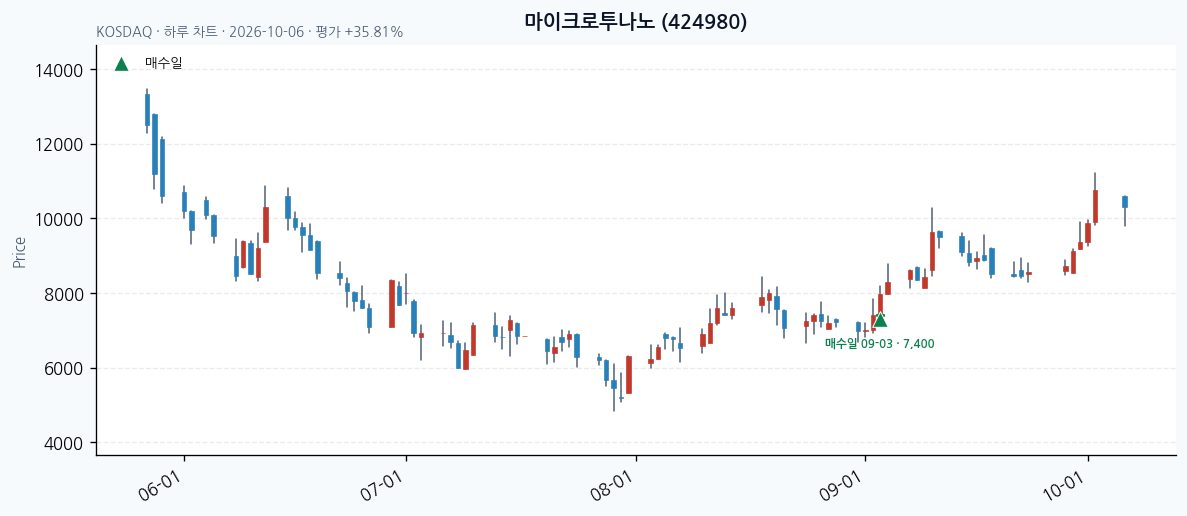Click the x-axis date label 06-01
This screenshot has height=516, width=1187.
pos(162,484)
